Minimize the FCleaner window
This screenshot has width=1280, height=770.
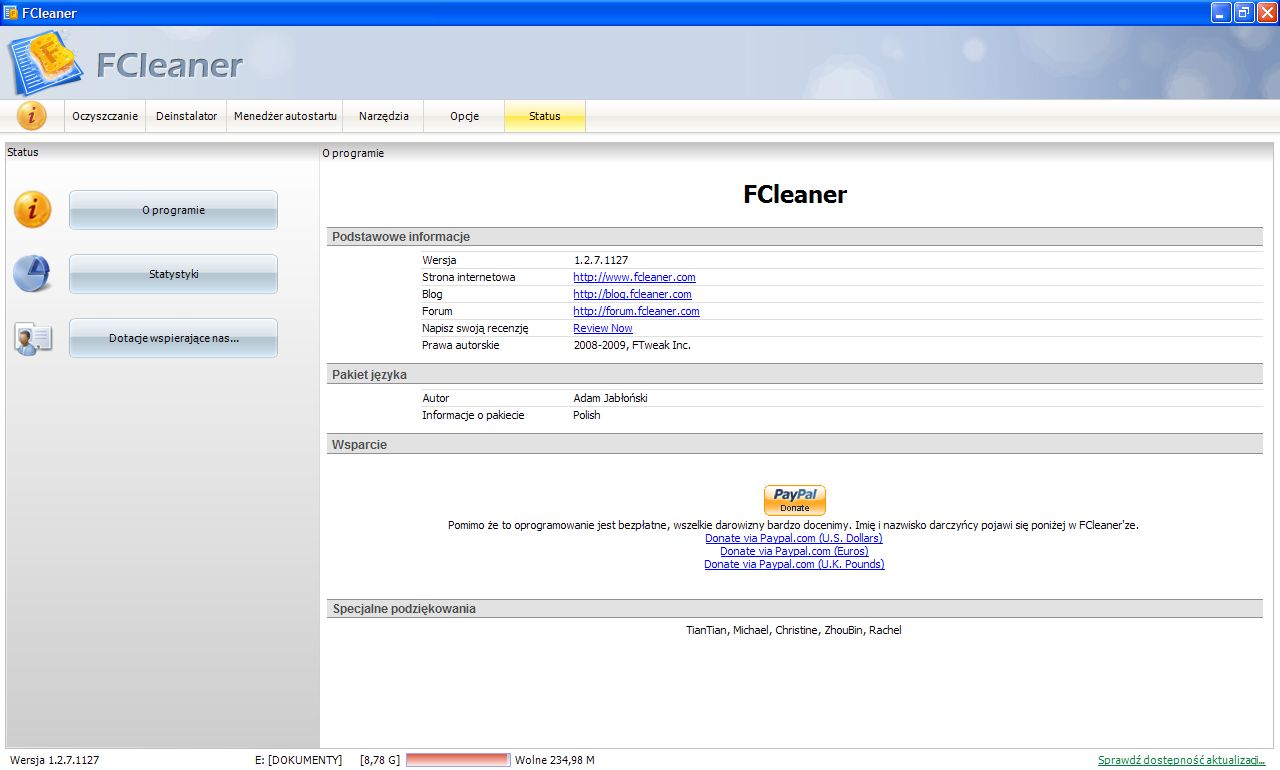point(1221,12)
